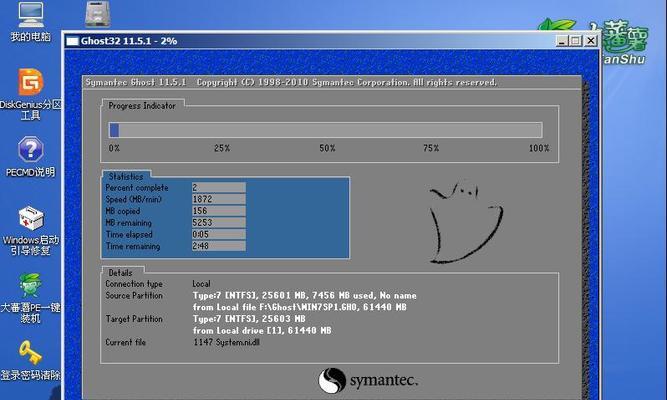The width and height of the screenshot is (667, 400).
Task: Click the Current file label
Action: pyautogui.click(x=125, y=342)
